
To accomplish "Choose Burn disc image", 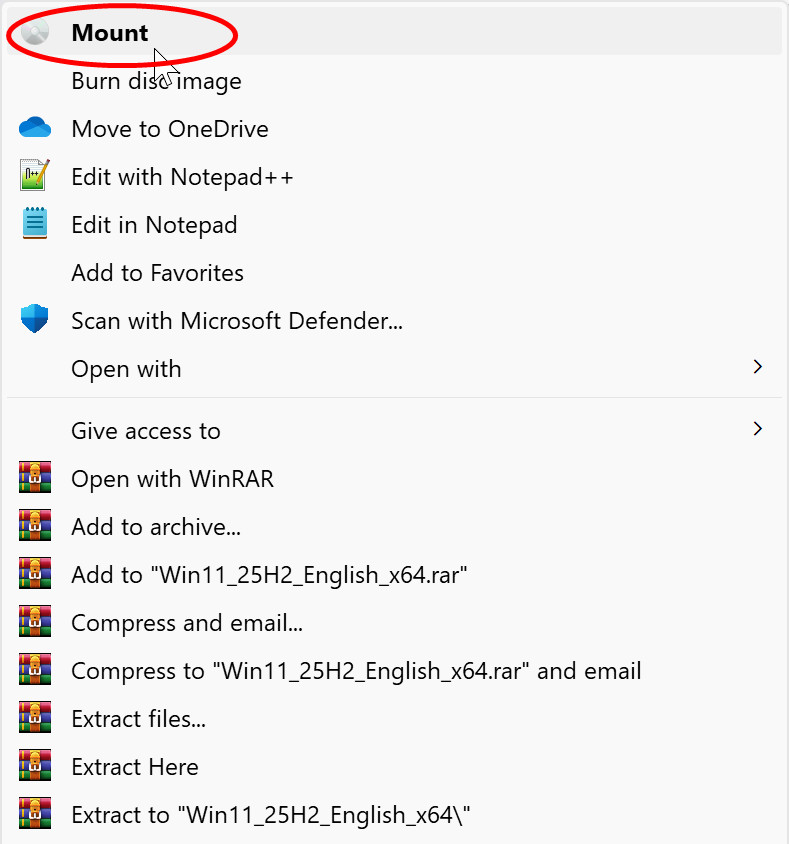I will click(156, 81).
